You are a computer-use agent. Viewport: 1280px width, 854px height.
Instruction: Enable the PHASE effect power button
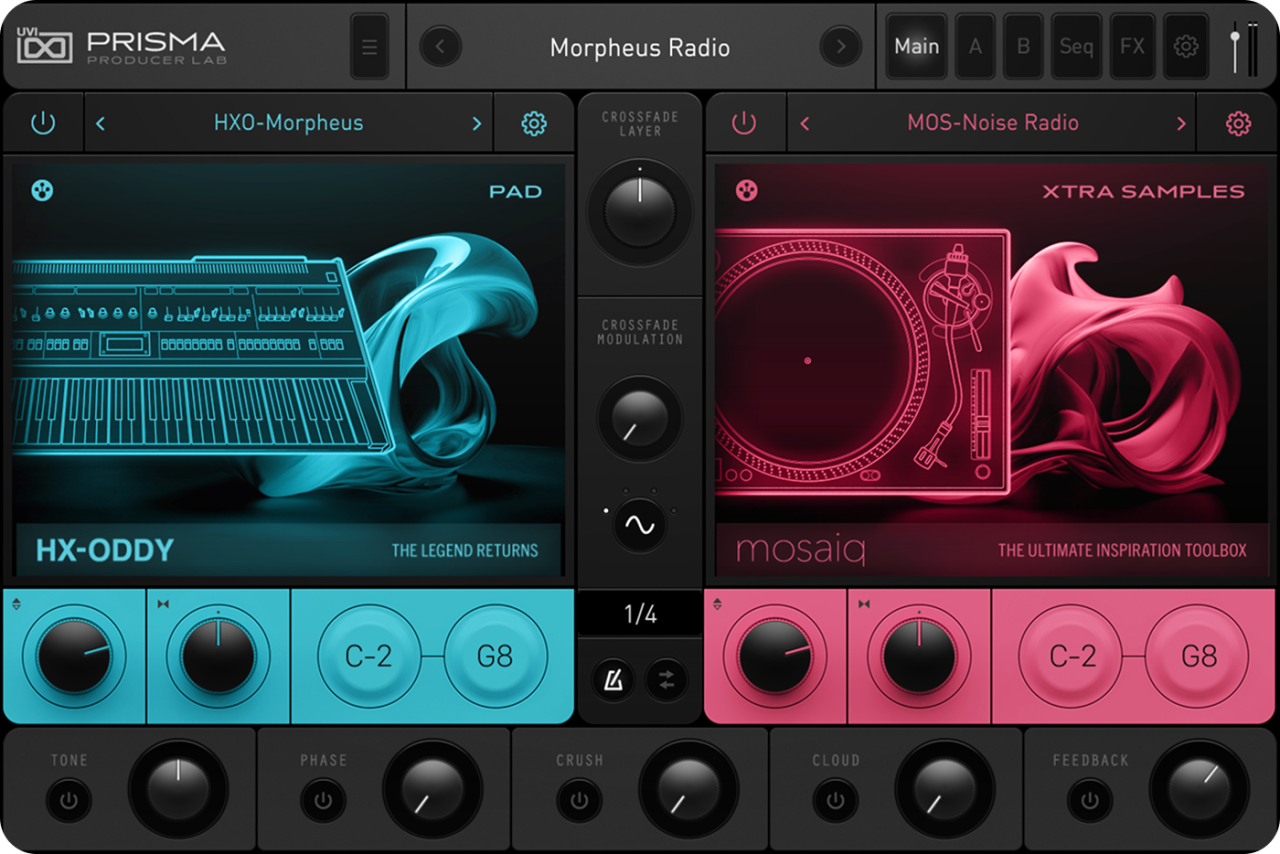tap(323, 801)
